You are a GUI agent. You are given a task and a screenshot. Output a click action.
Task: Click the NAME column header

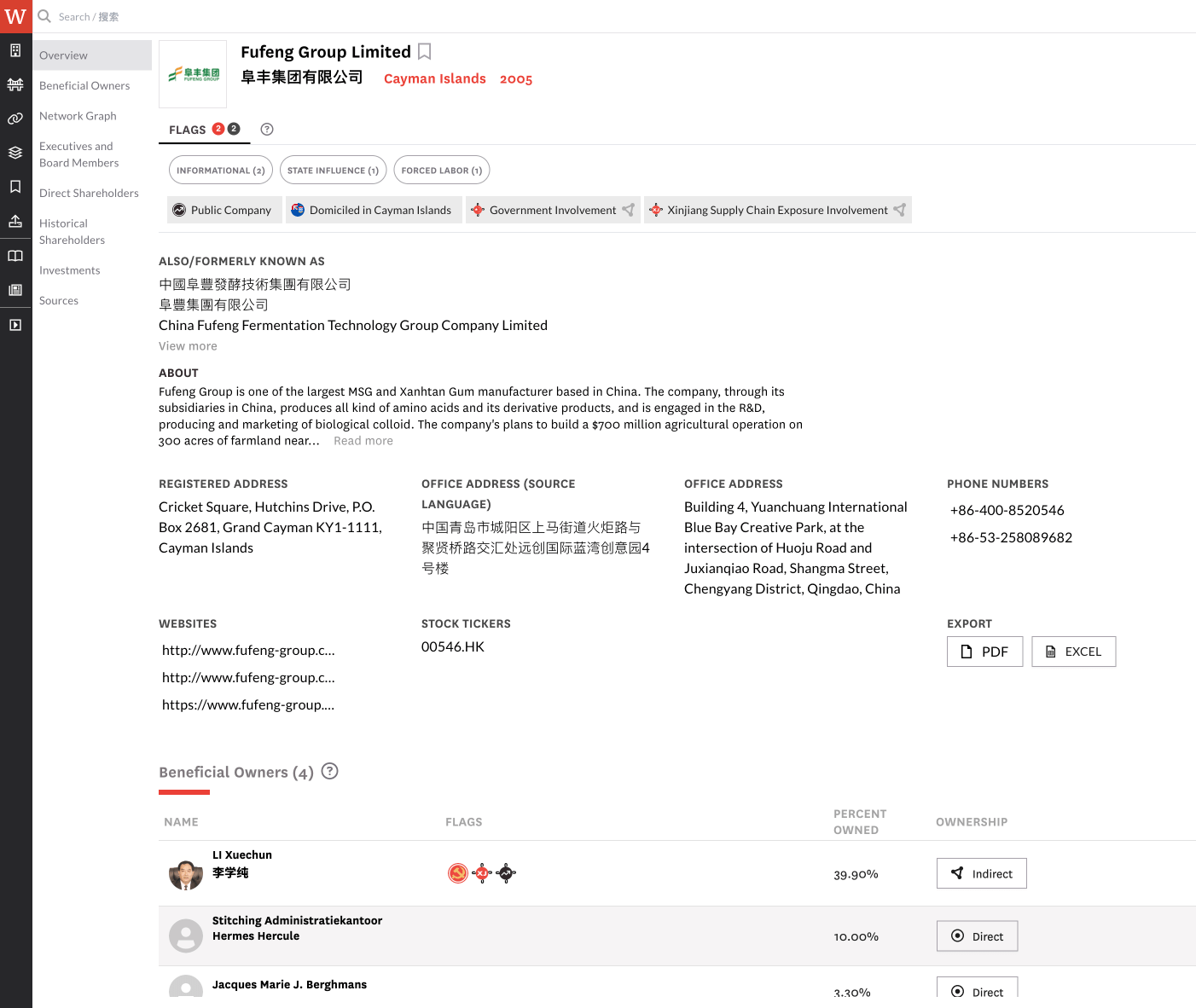tap(181, 822)
